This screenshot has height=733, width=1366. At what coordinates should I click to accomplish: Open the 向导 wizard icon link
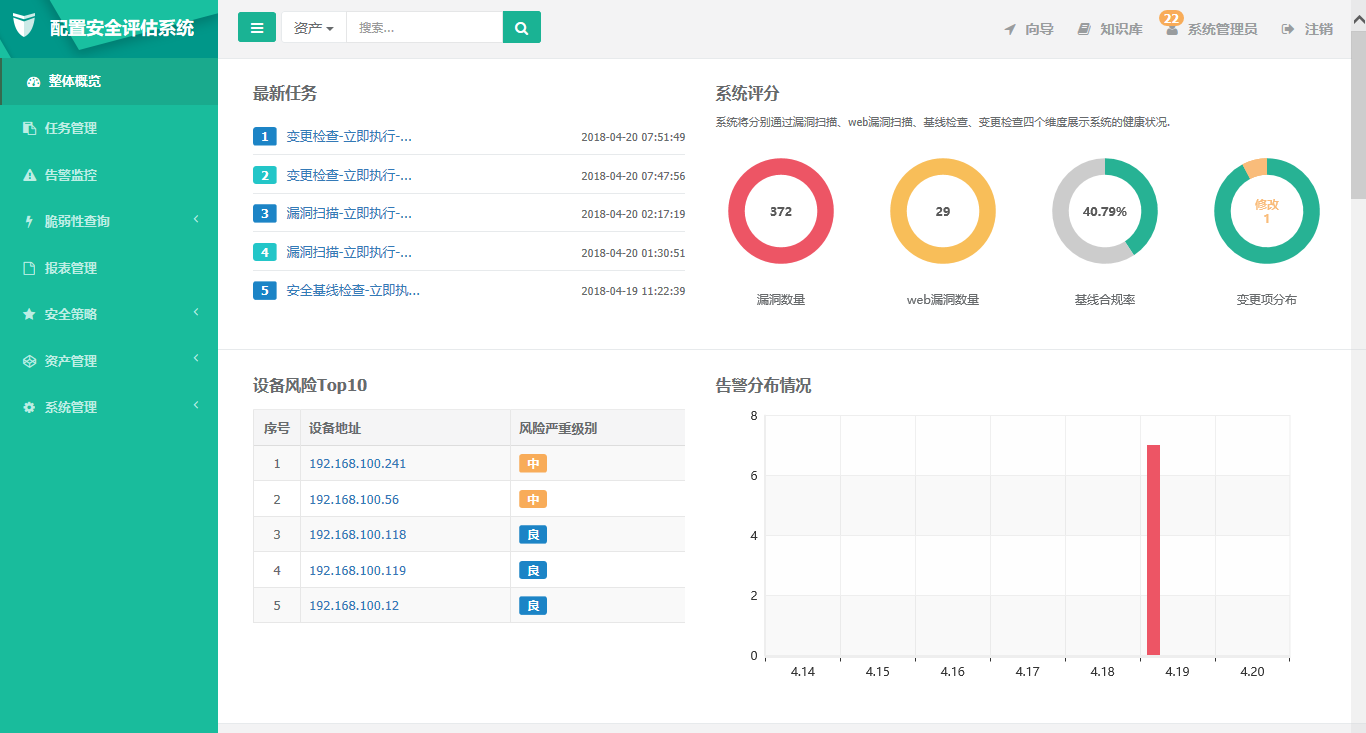coord(1010,30)
